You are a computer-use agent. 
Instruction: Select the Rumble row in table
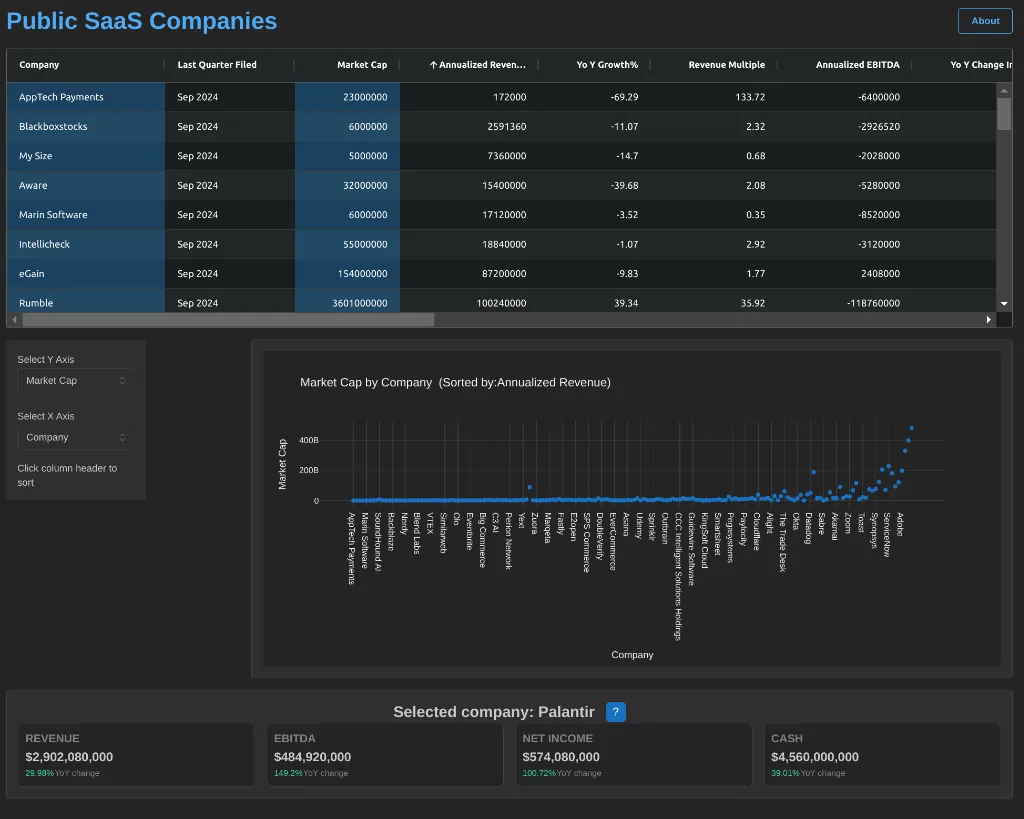click(36, 303)
